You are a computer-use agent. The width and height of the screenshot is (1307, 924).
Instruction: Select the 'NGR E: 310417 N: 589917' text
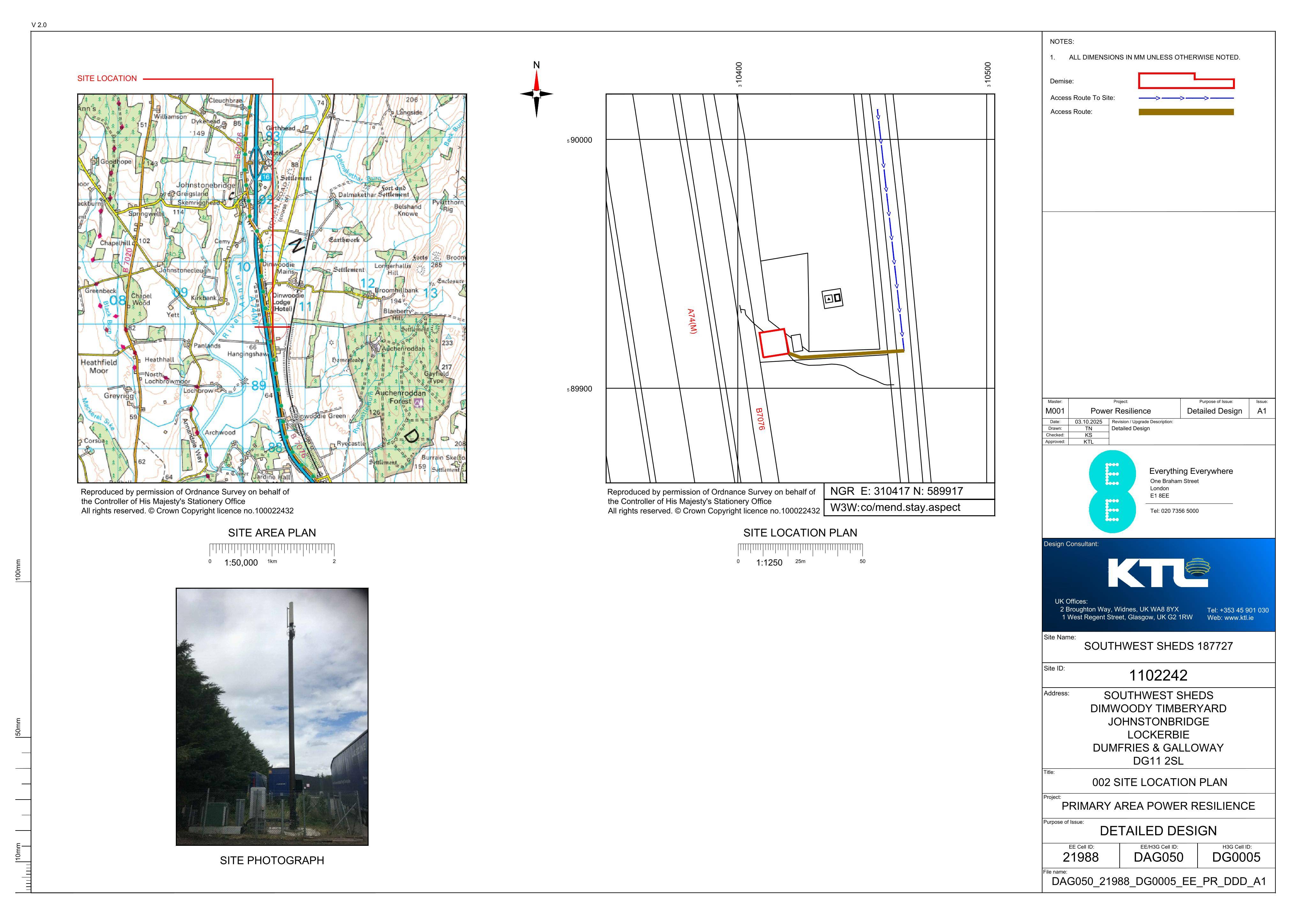897,491
